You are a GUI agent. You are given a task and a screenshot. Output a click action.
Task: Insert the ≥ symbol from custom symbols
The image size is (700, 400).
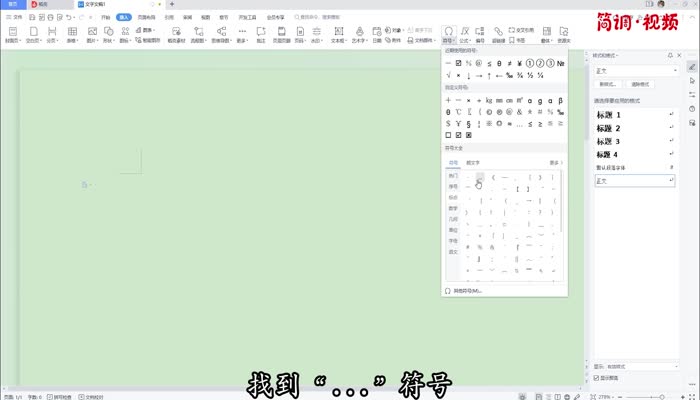[540, 124]
